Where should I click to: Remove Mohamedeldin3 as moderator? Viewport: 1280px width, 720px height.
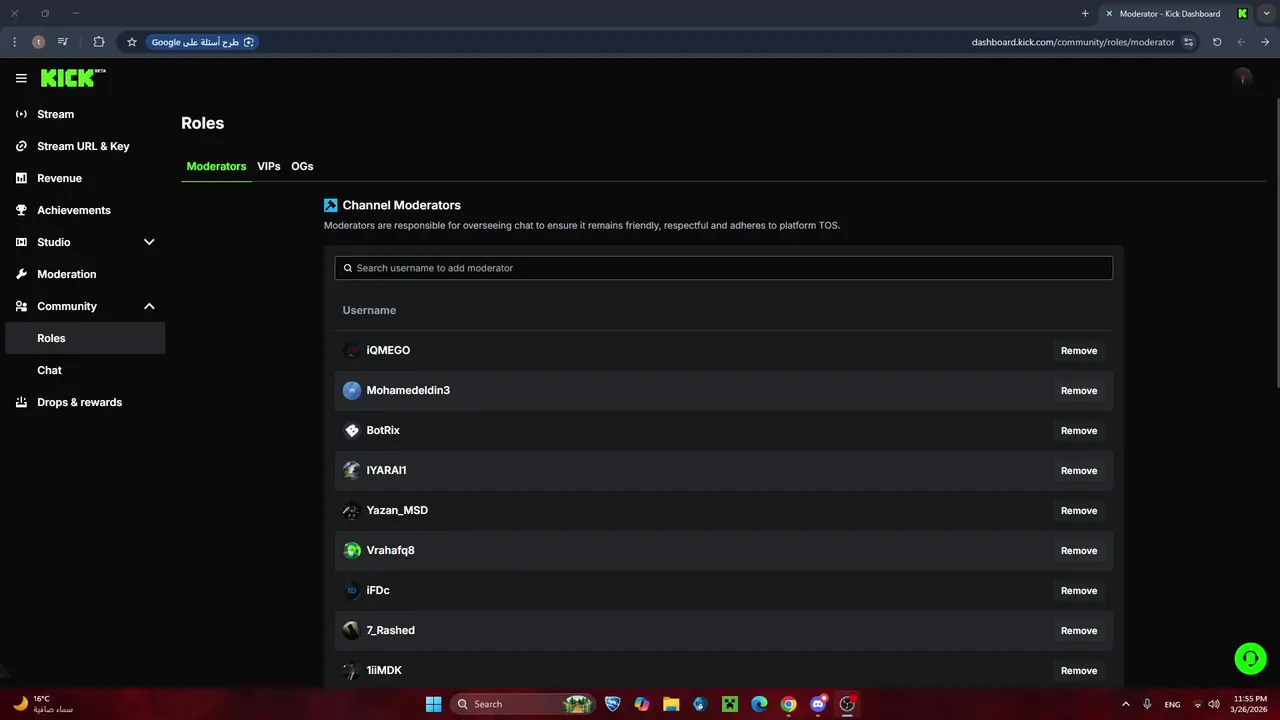tap(1079, 391)
